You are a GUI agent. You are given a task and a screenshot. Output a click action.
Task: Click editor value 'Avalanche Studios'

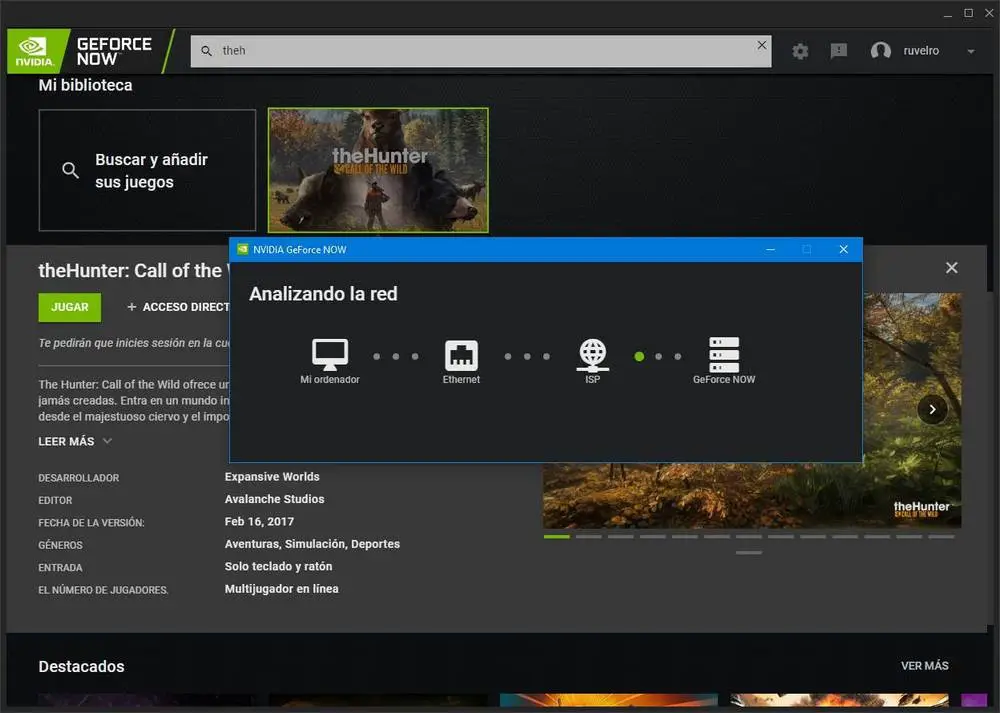(274, 499)
